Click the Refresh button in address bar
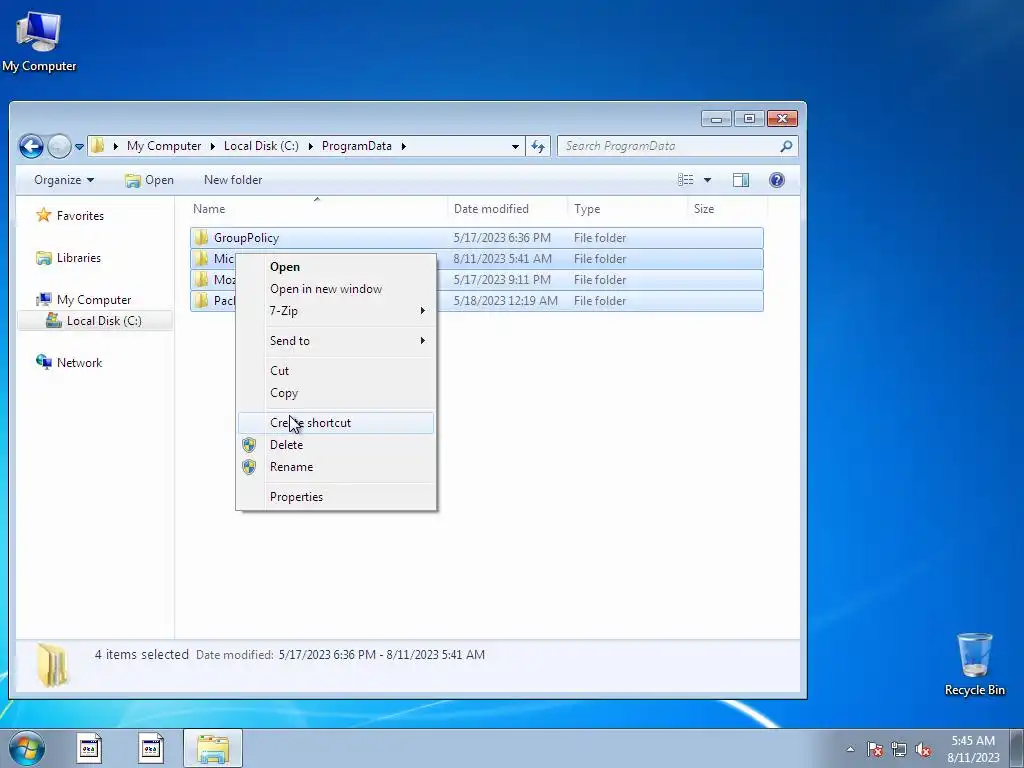 coord(537,146)
